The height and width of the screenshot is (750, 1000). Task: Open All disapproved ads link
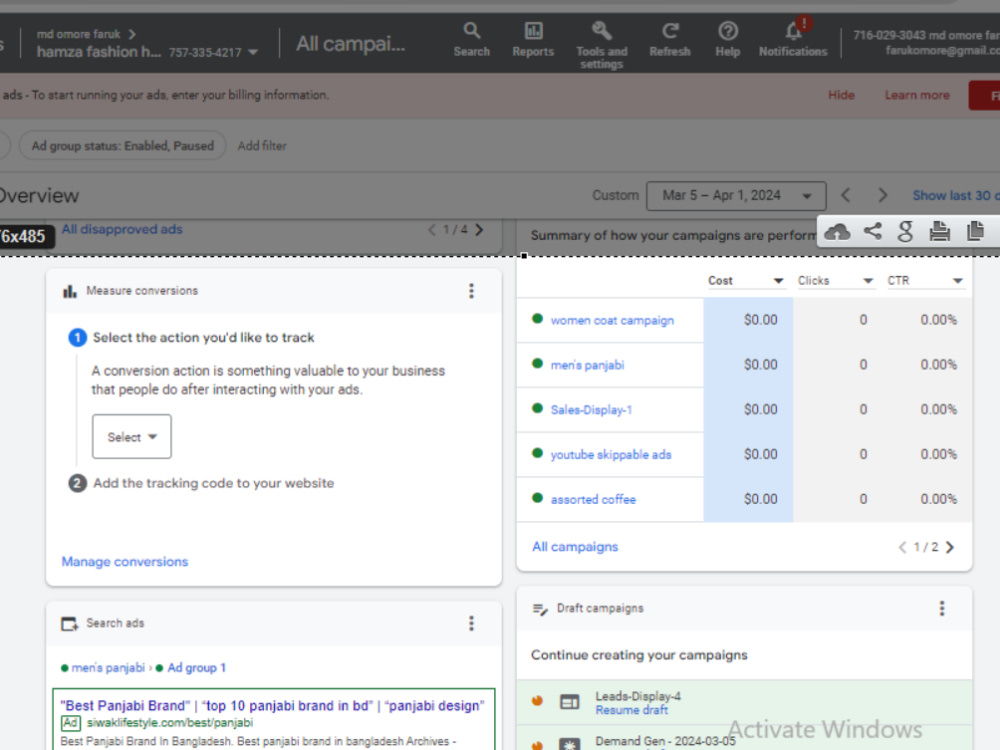122,229
